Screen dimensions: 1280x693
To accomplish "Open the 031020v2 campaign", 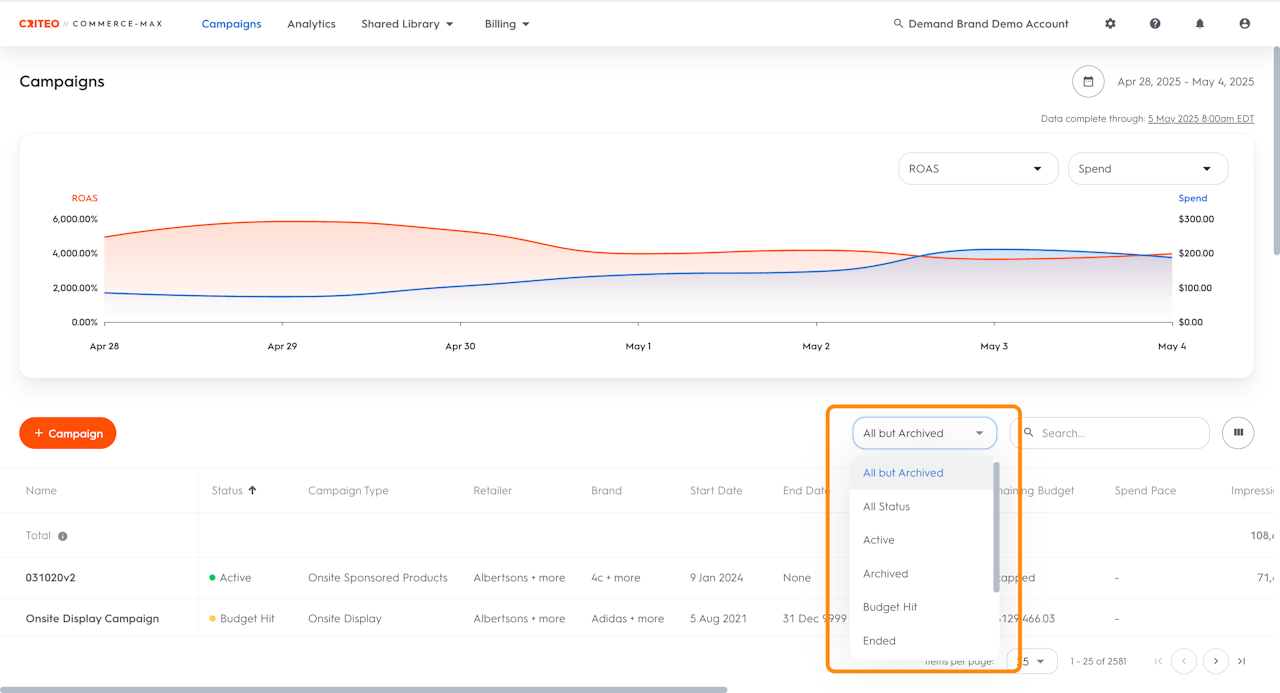I will 52,578.
